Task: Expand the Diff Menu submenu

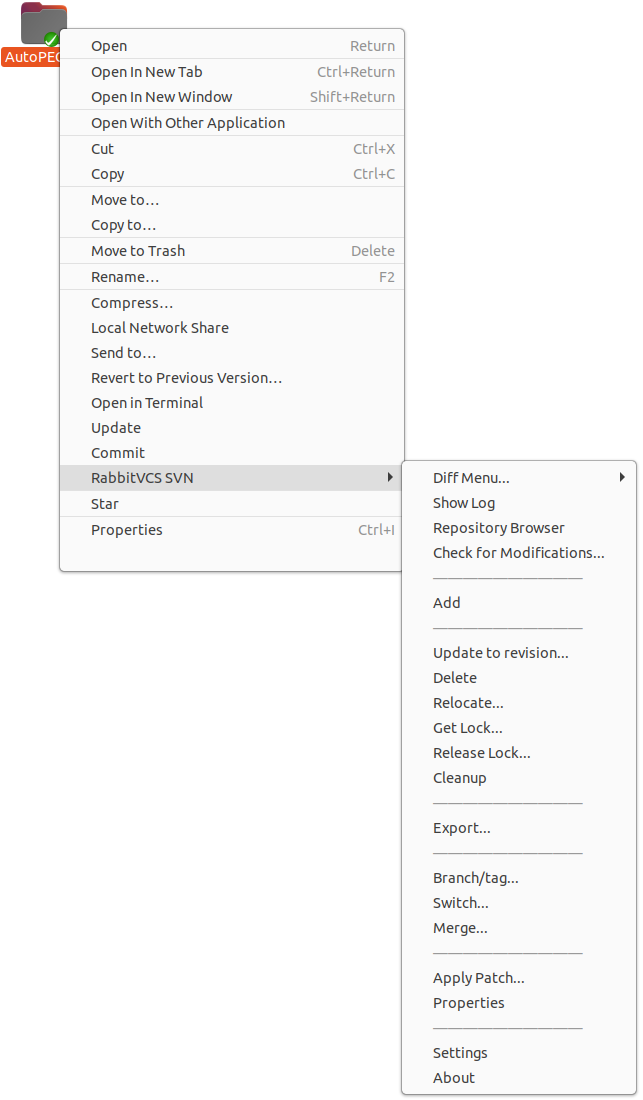Action: [624, 477]
